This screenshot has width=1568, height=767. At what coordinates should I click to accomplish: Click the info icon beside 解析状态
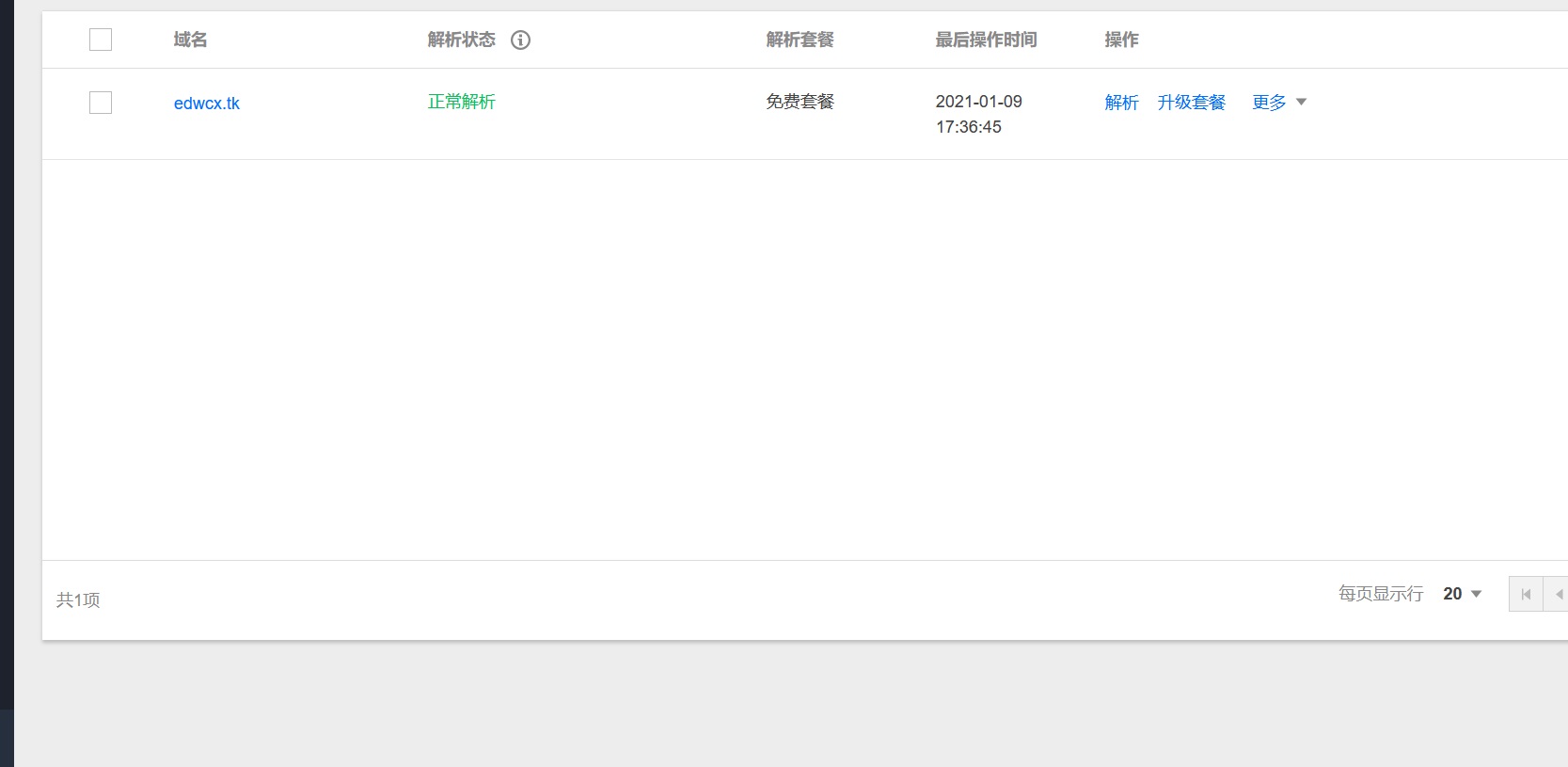pyautogui.click(x=520, y=40)
